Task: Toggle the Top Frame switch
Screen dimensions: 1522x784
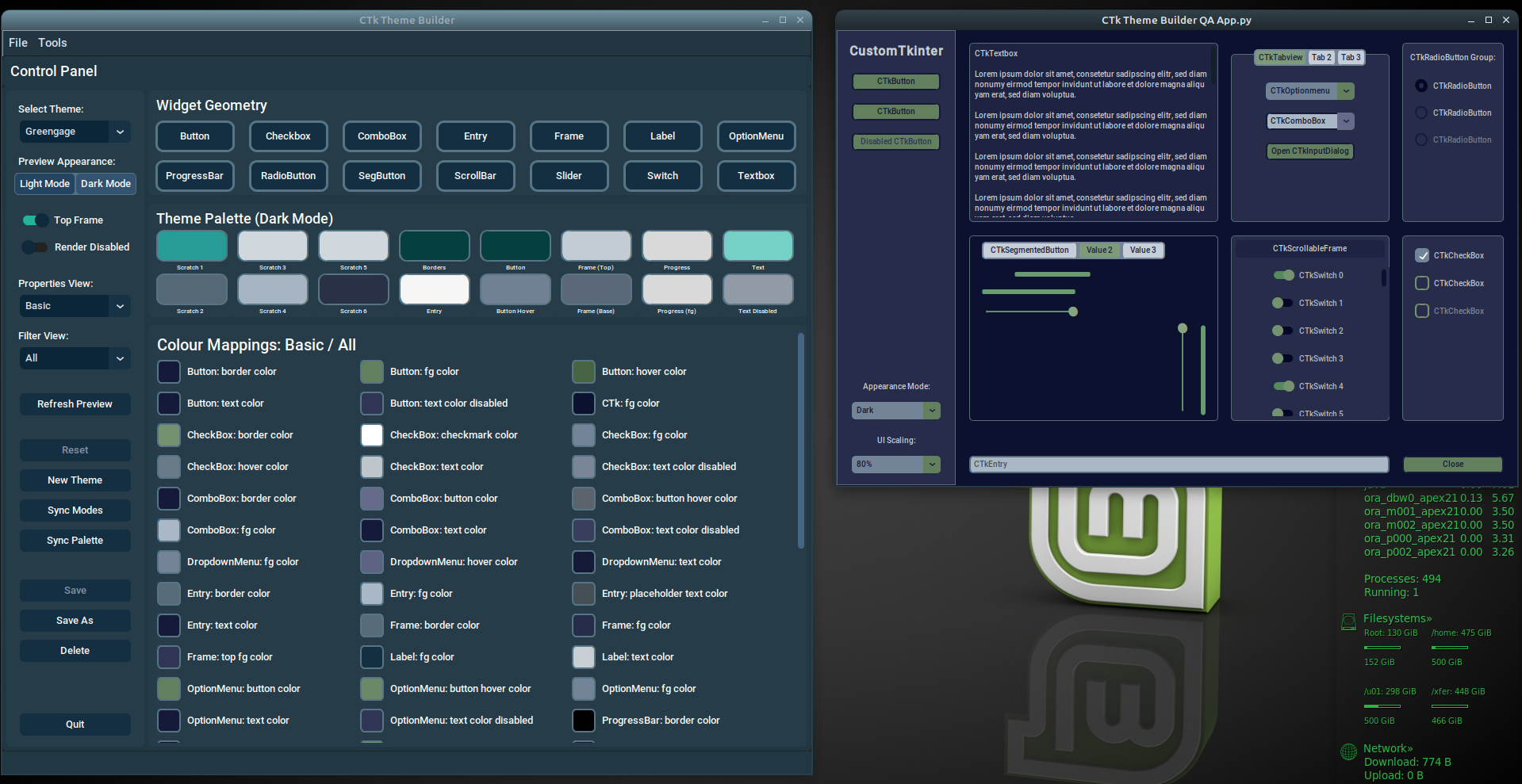Action: click(x=35, y=220)
